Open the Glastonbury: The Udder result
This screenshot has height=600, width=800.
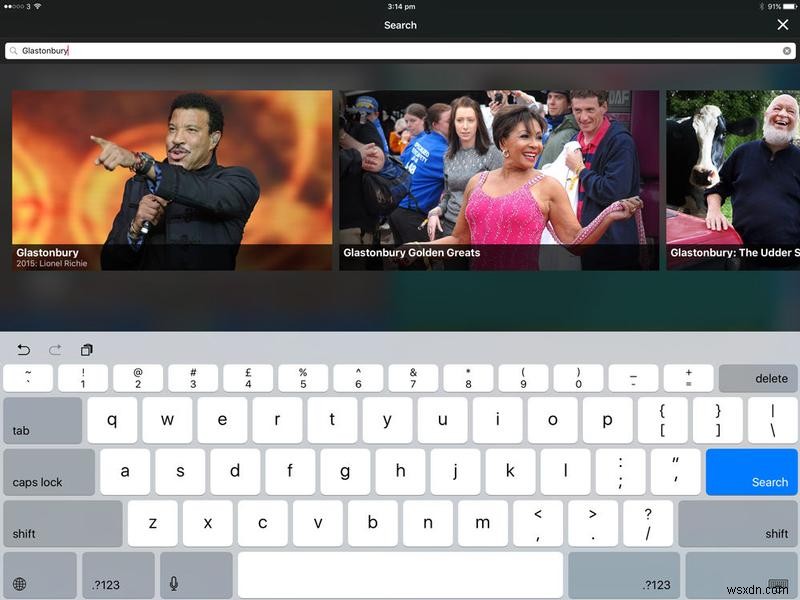tap(733, 180)
